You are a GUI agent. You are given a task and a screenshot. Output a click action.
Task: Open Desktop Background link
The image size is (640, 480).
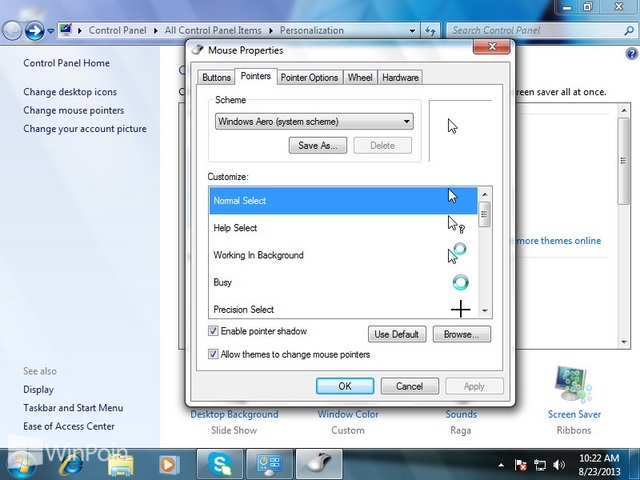click(234, 414)
